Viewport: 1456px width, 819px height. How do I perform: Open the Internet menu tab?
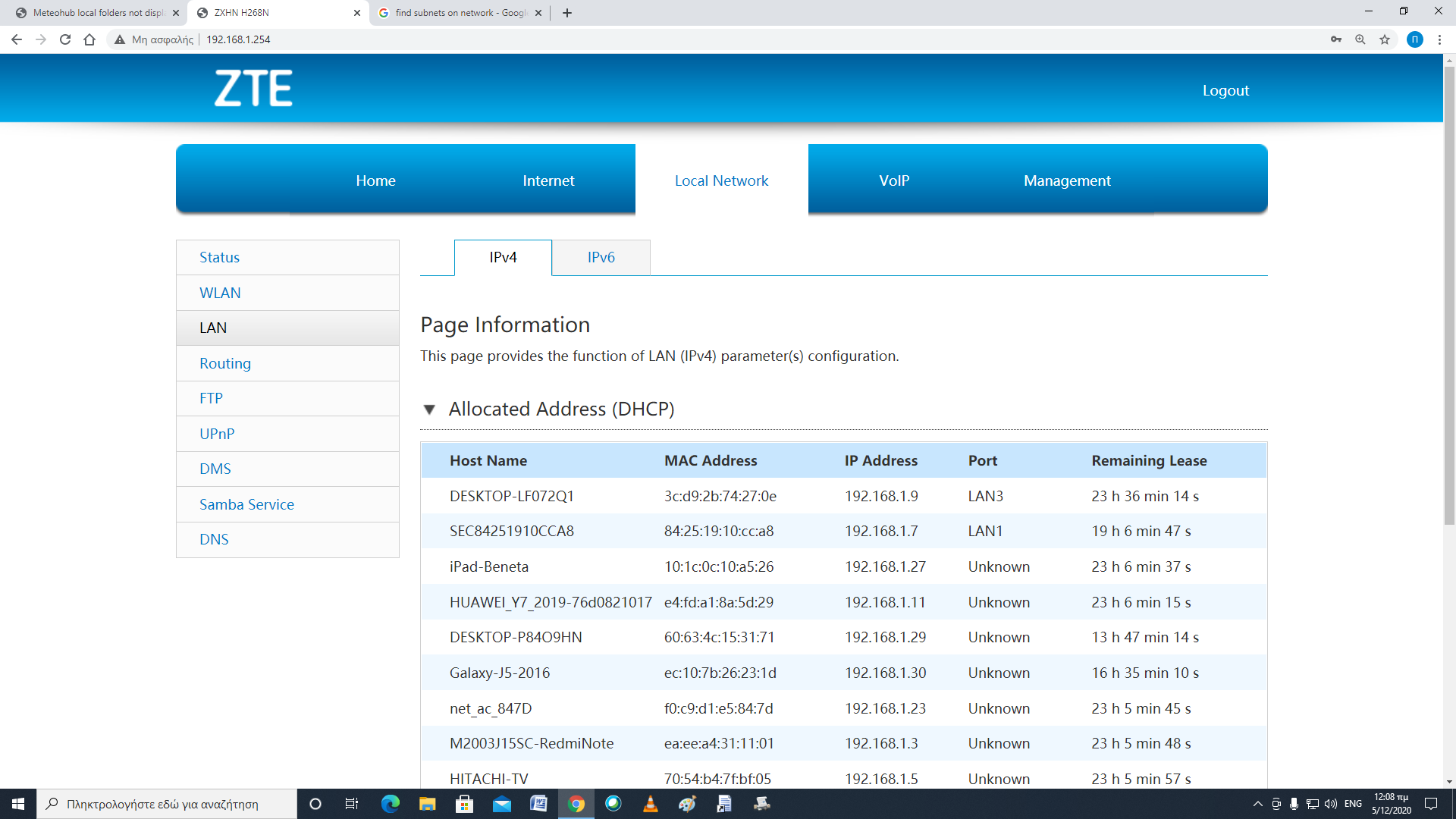548,180
